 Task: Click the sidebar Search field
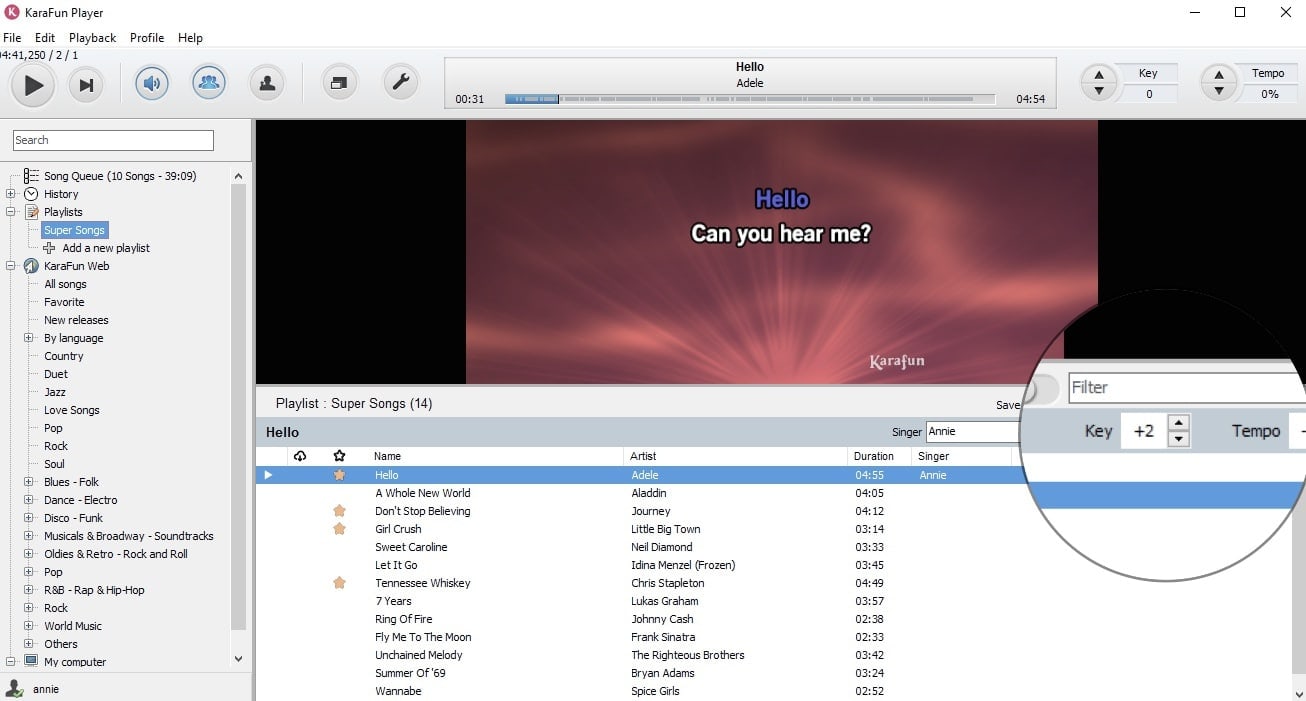pyautogui.click(x=113, y=140)
